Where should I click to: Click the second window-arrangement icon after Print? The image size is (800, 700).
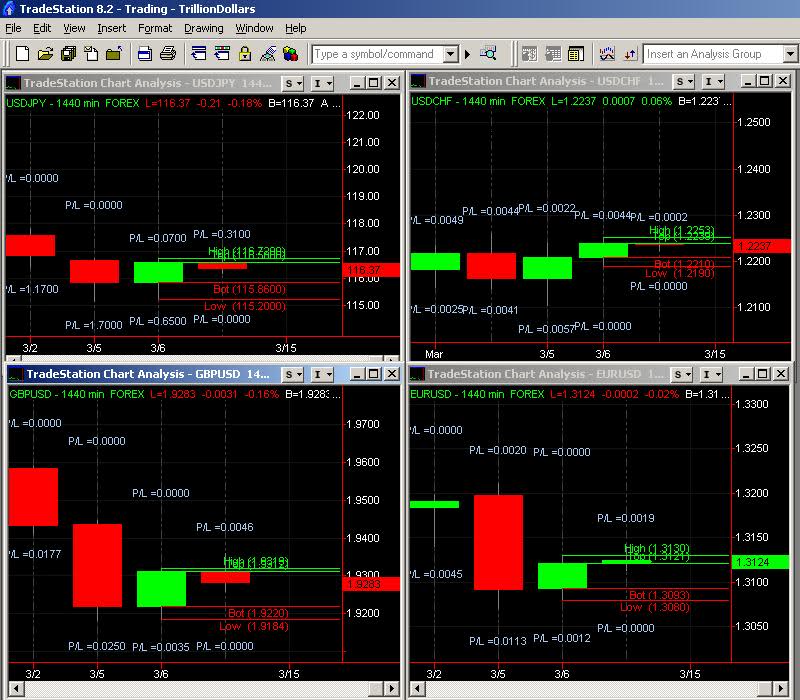tap(222, 54)
